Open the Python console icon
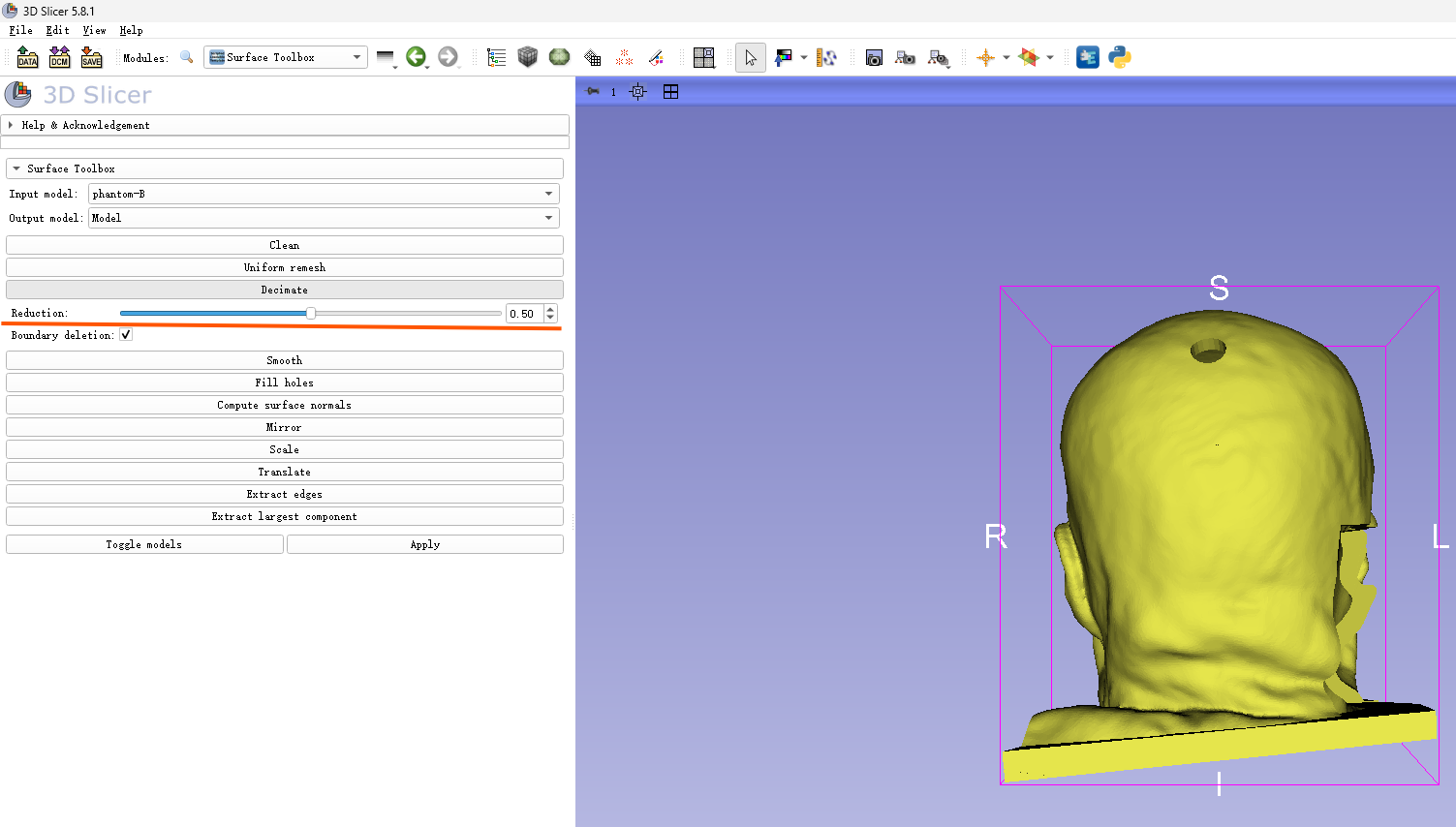1456x827 pixels. [x=1120, y=57]
